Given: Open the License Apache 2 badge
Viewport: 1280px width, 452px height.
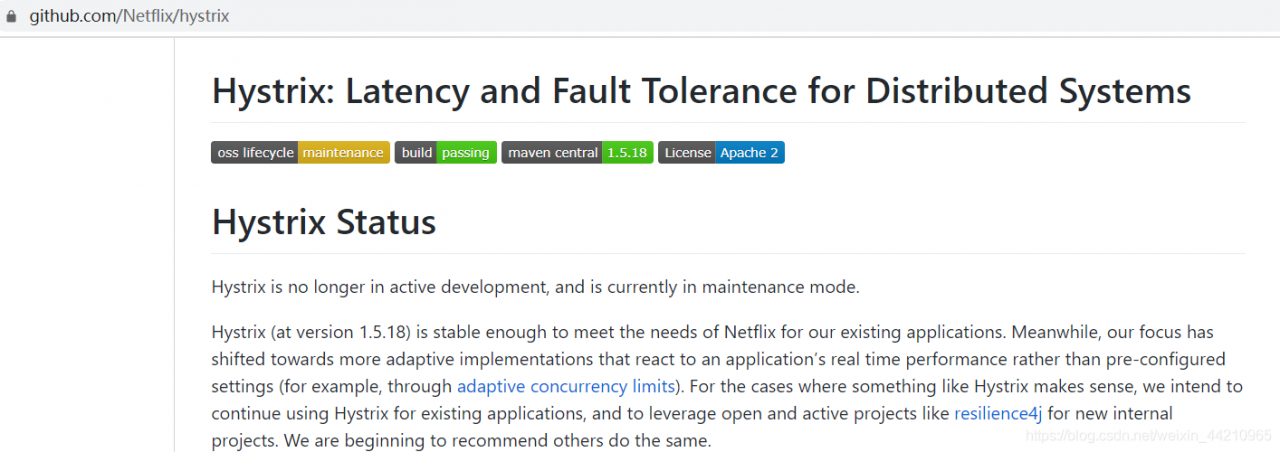Looking at the screenshot, I should coord(721,152).
